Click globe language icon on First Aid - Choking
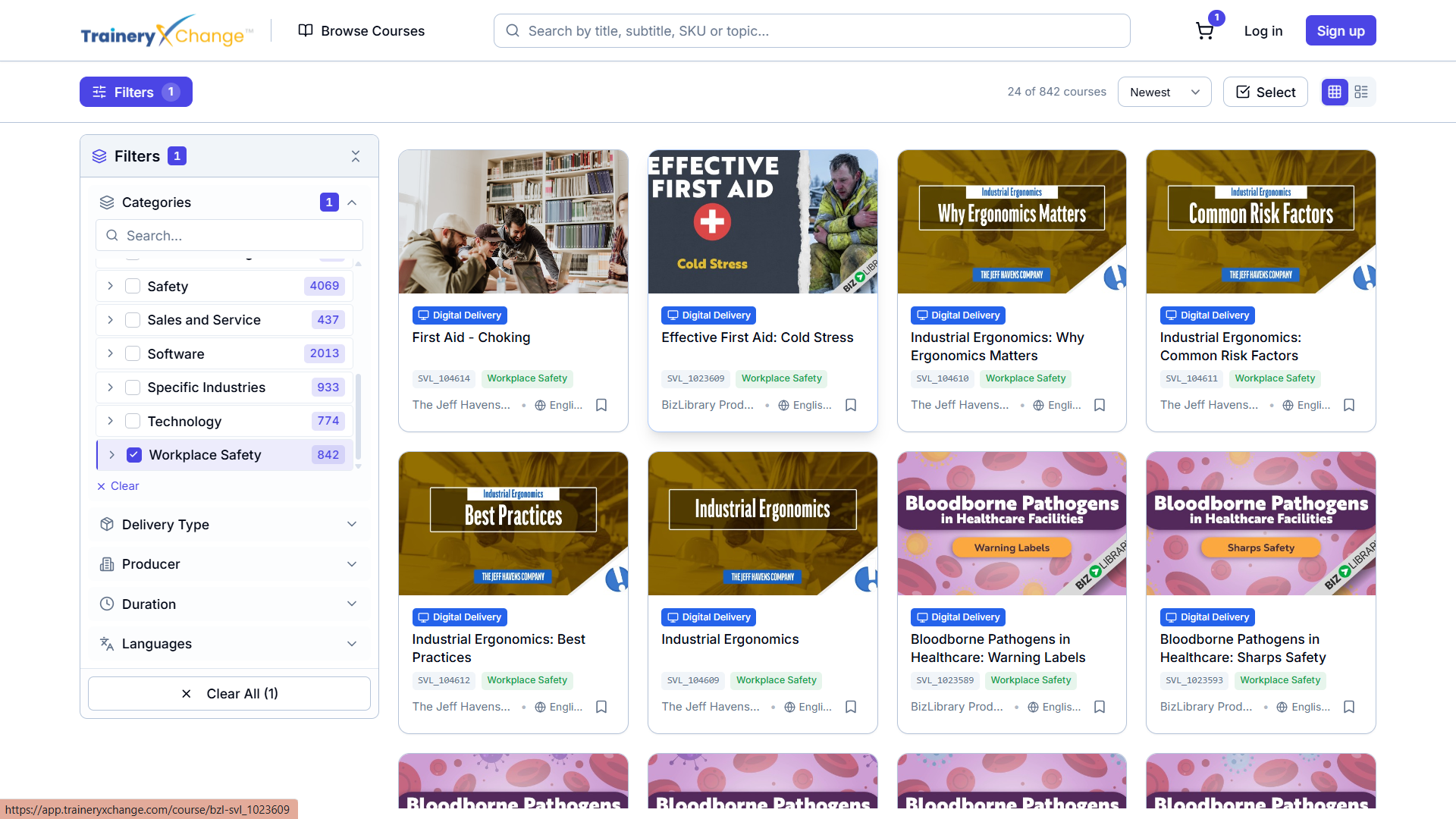This screenshot has height=819, width=1456. point(541,406)
